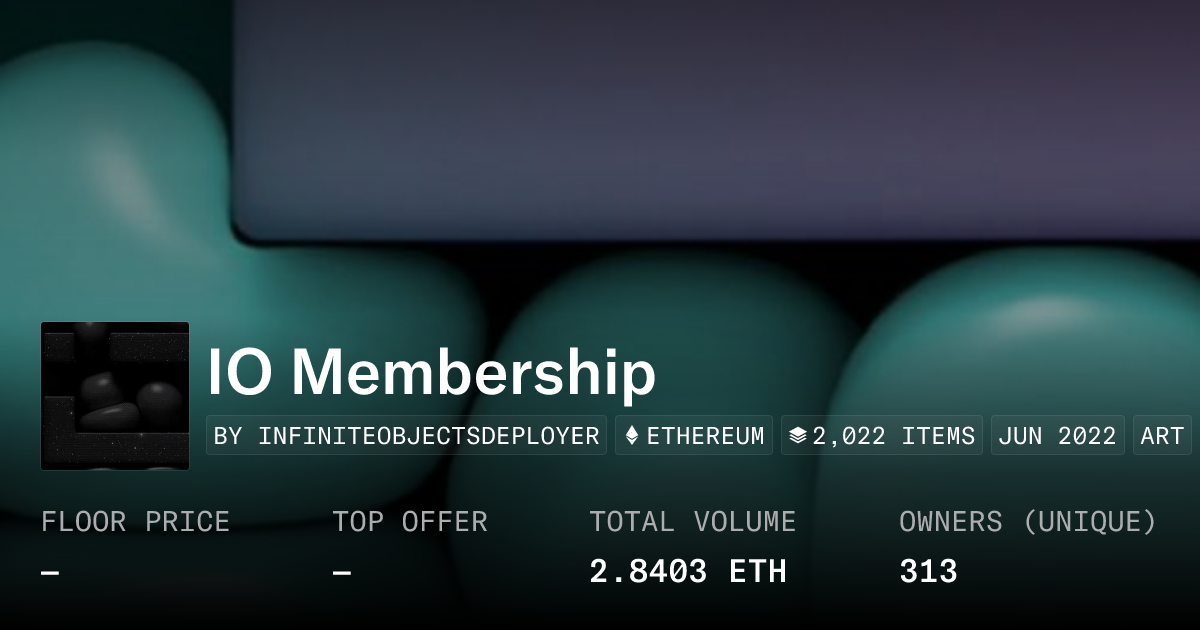
Task: Click the 313 unique owners count
Action: (928, 572)
